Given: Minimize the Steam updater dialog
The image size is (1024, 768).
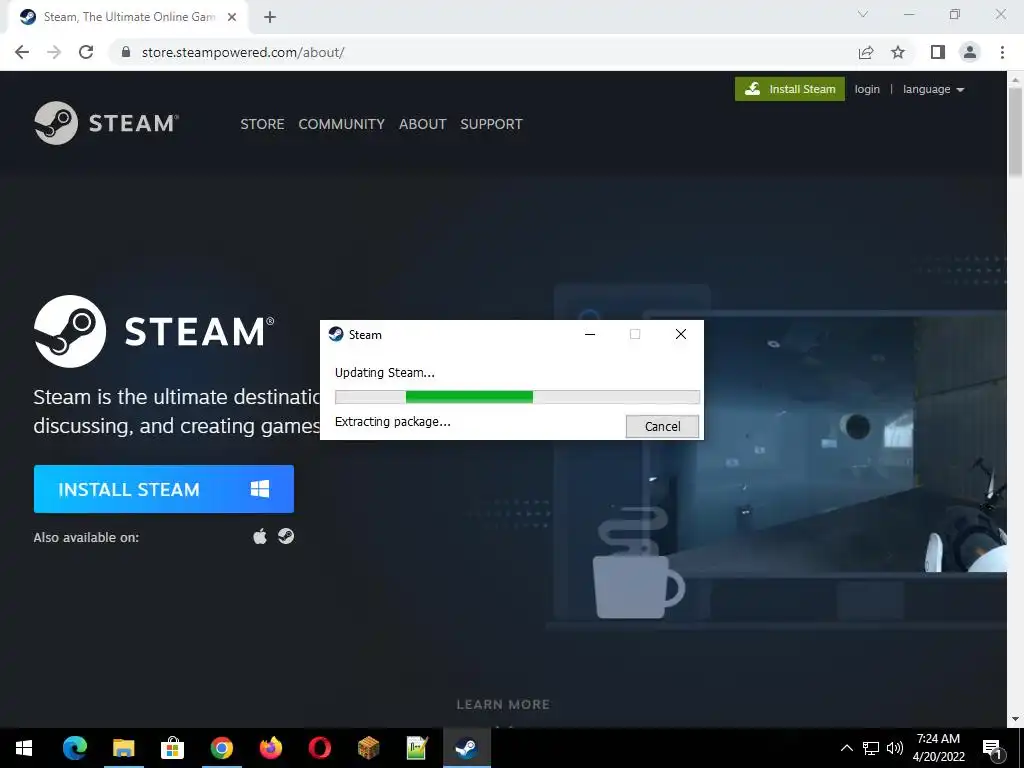Looking at the screenshot, I should (x=590, y=334).
